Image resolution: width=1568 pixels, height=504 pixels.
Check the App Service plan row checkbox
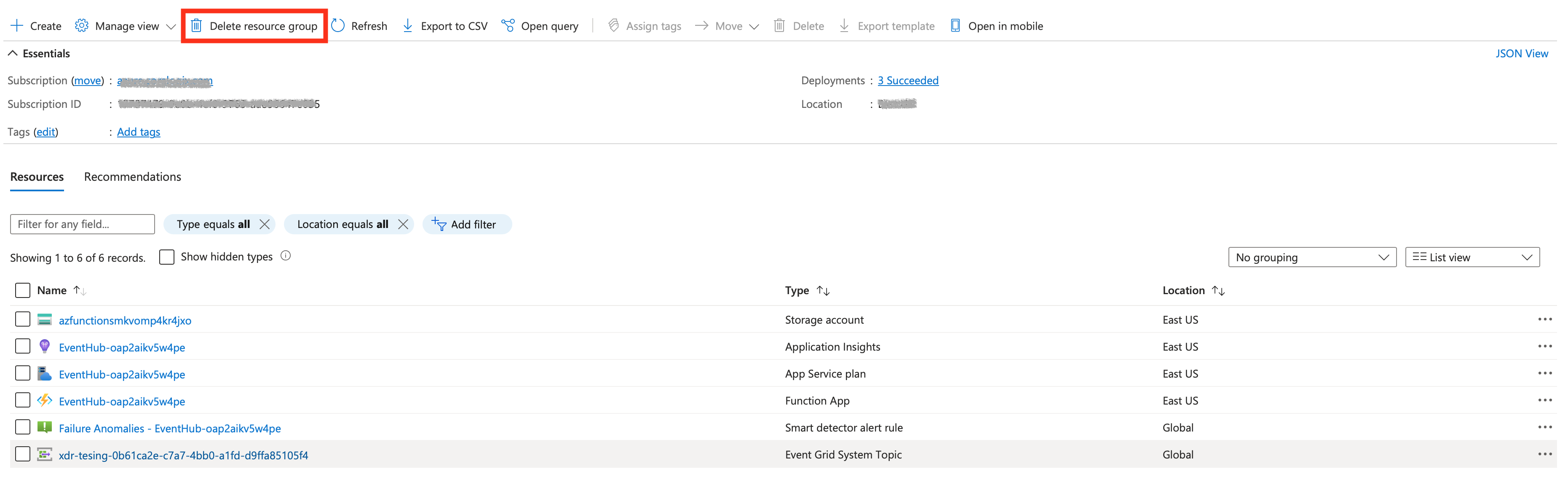point(22,373)
